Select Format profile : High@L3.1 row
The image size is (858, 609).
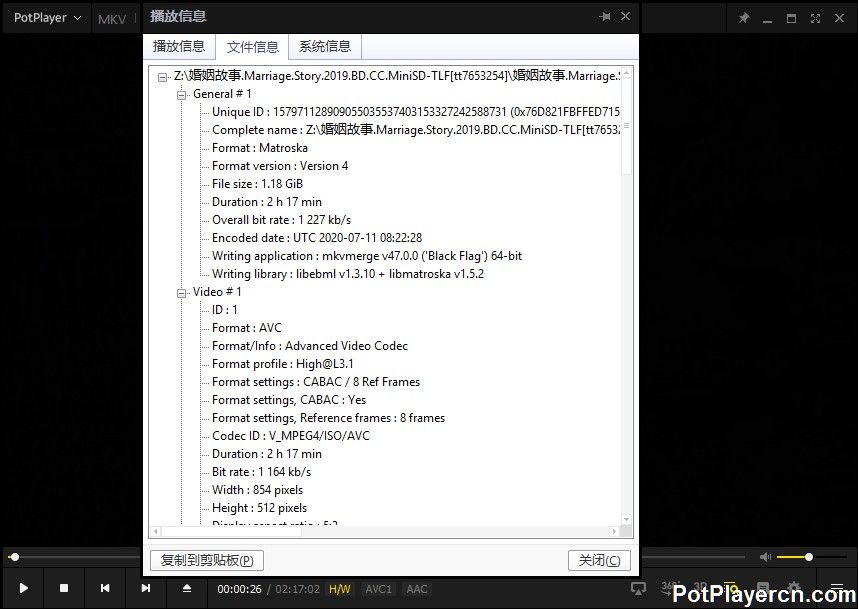283,364
